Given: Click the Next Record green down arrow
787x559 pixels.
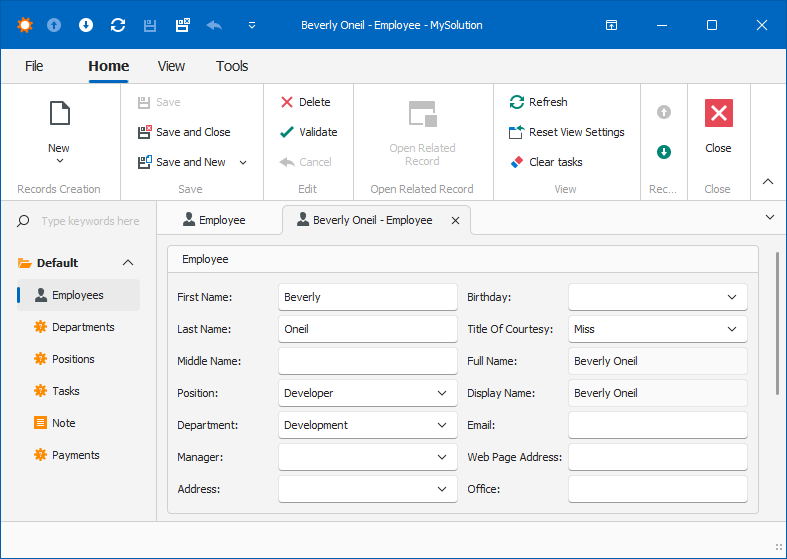Looking at the screenshot, I should tap(664, 152).
